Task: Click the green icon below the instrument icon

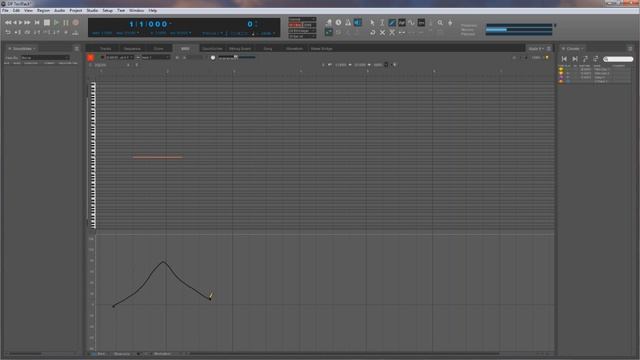Action: (x=329, y=32)
